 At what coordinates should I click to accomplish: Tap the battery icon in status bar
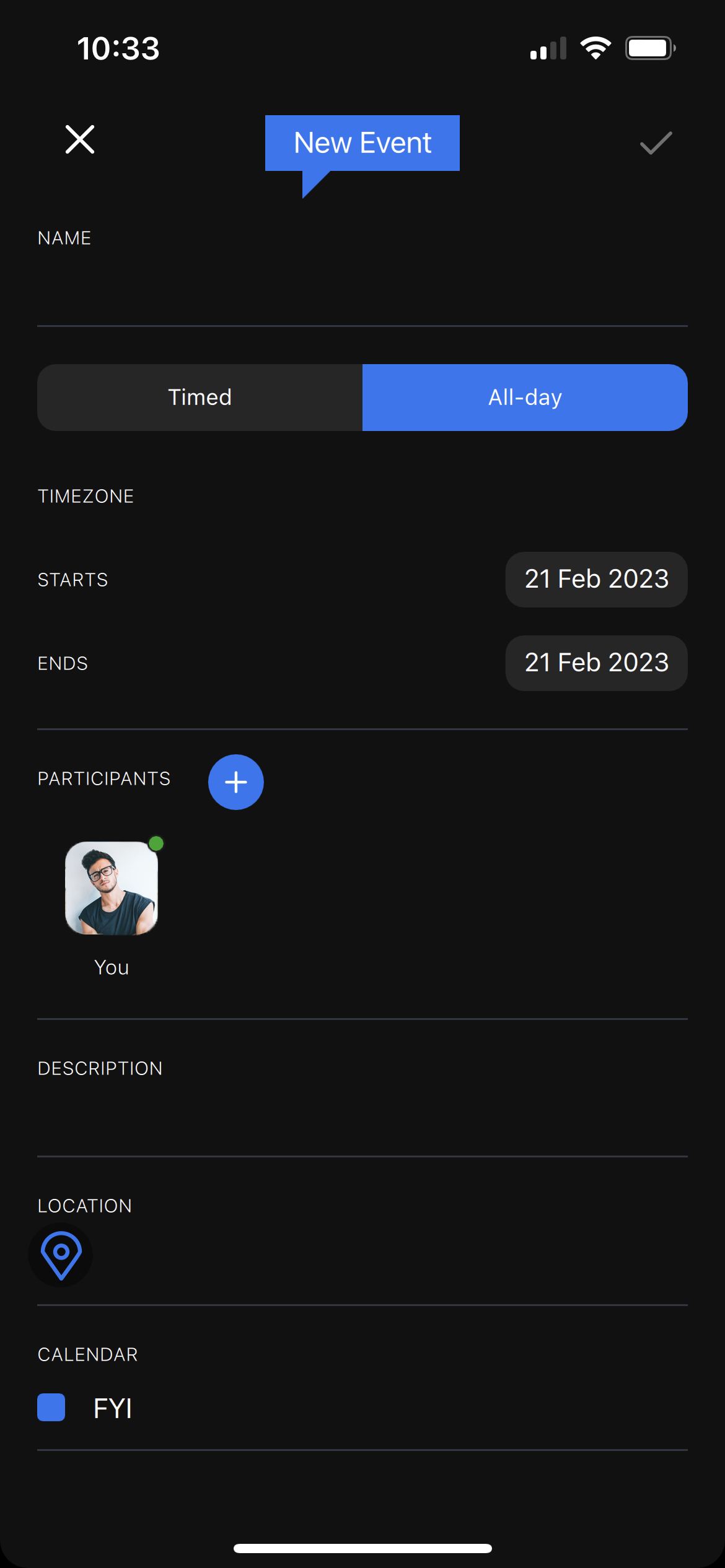click(x=651, y=48)
